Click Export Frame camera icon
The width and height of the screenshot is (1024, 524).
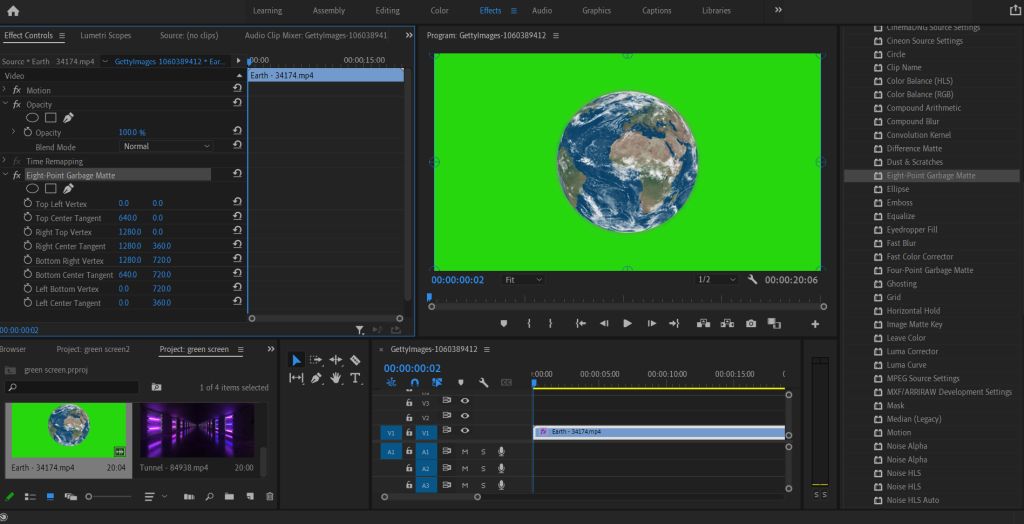[751, 323]
